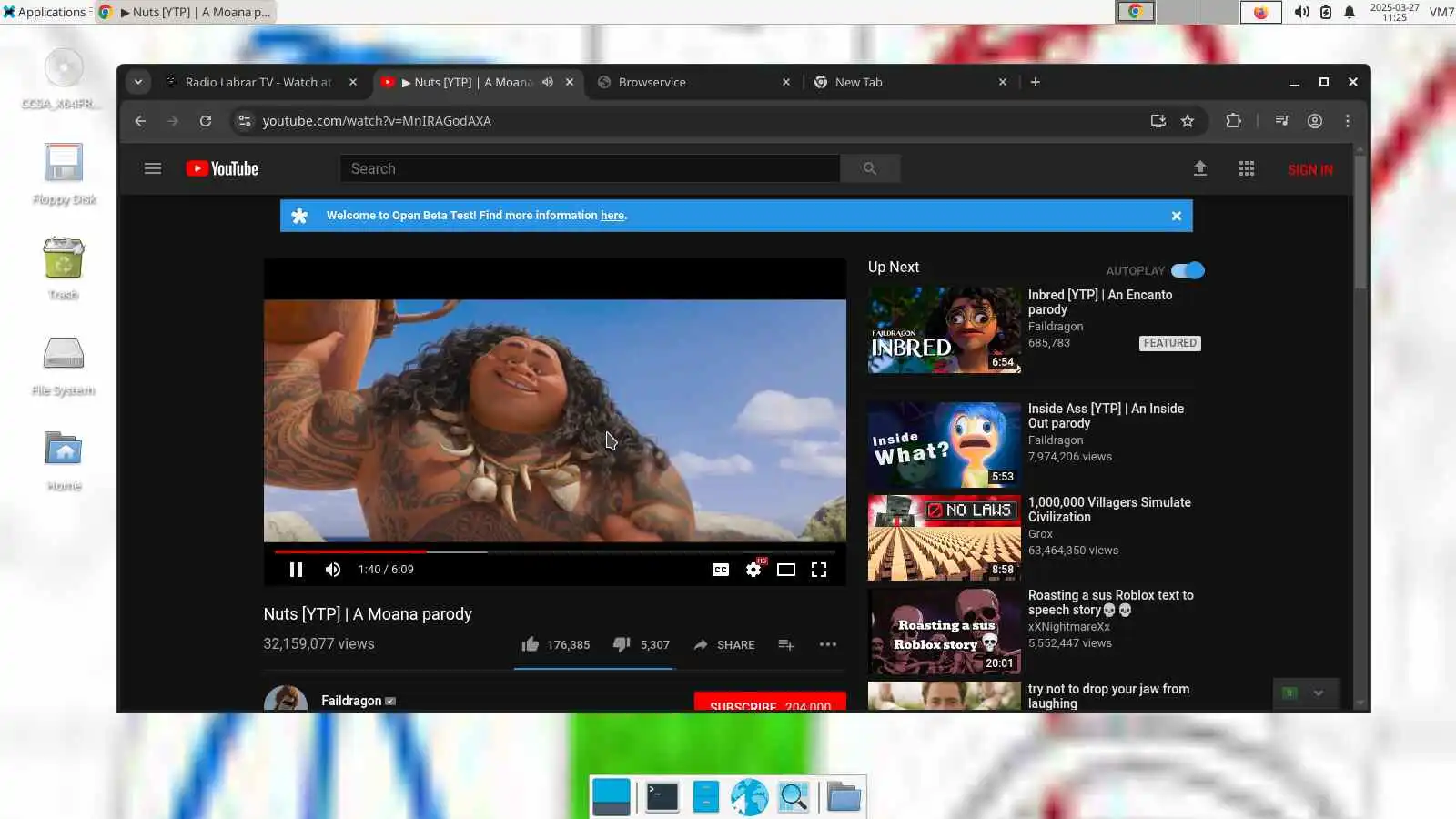Seek on the red video progress bar

(x=554, y=551)
